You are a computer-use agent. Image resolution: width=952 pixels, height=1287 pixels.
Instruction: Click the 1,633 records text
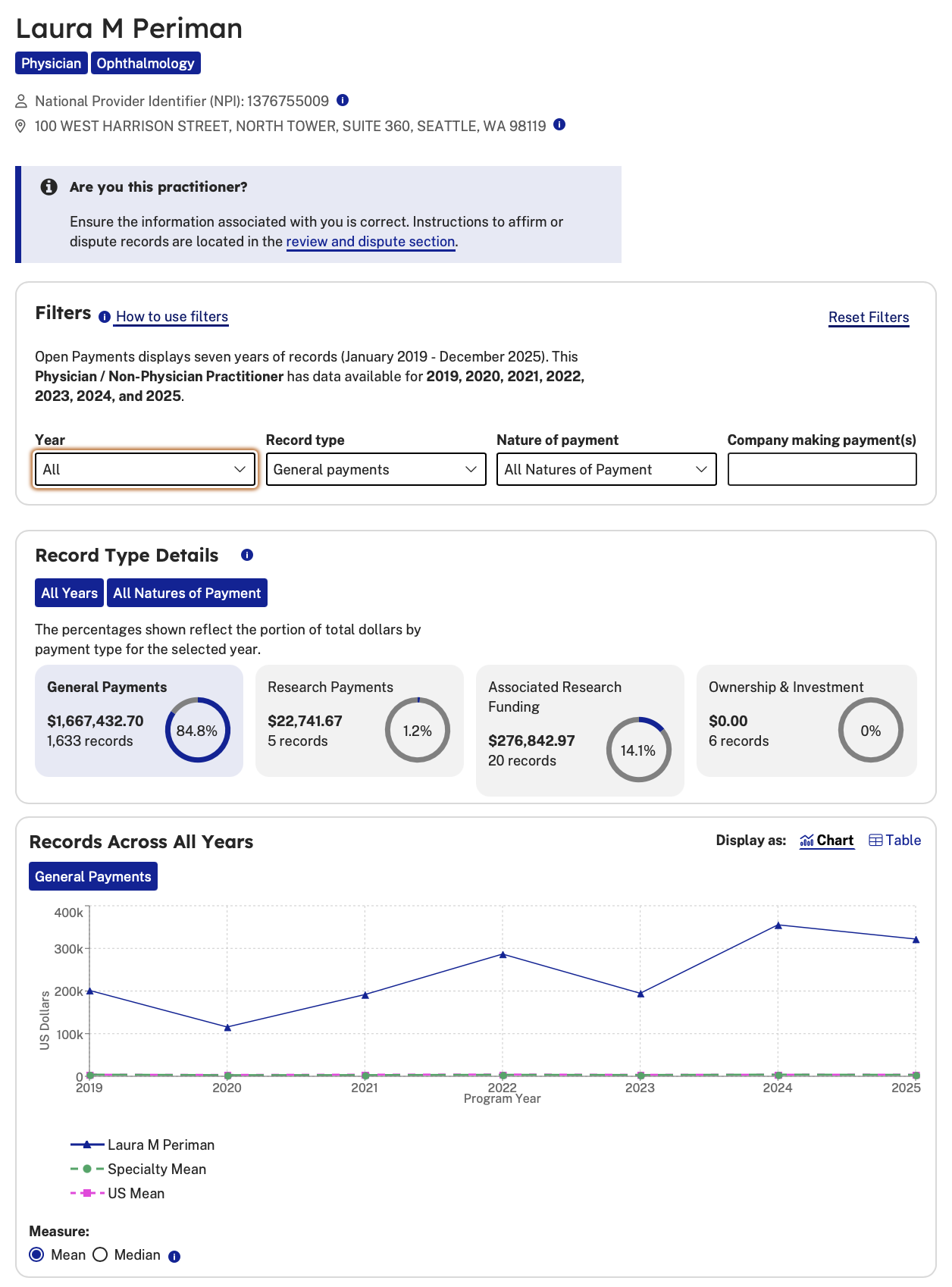pos(90,741)
